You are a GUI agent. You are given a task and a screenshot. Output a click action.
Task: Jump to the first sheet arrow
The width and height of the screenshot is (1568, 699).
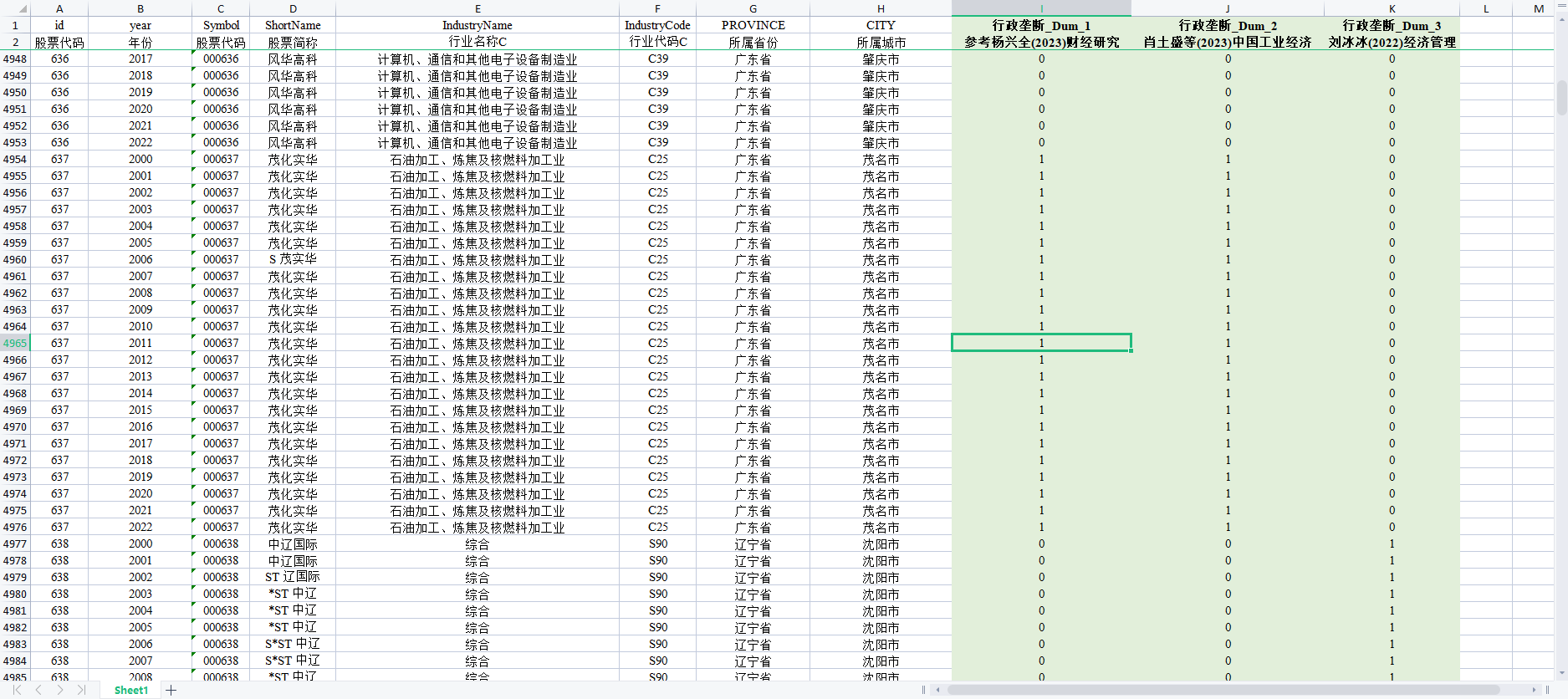[x=18, y=690]
